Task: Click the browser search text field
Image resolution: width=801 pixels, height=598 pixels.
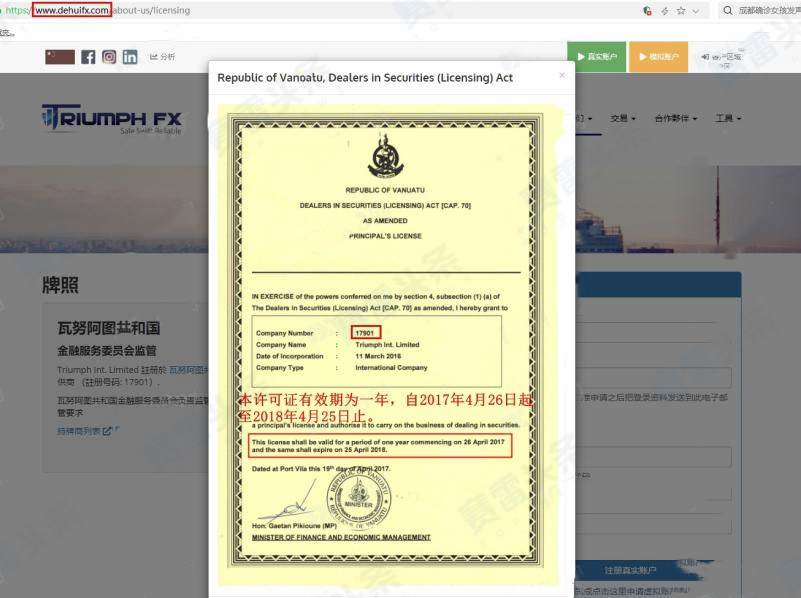Action: 768,10
